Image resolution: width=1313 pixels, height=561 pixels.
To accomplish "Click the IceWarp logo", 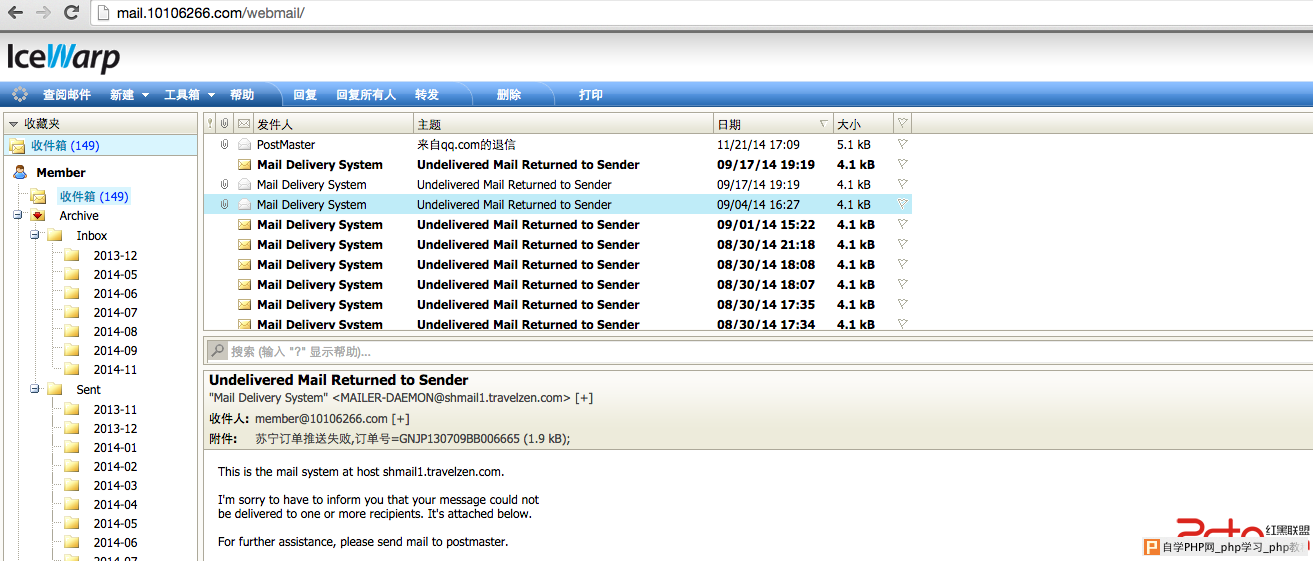I will tap(63, 57).
